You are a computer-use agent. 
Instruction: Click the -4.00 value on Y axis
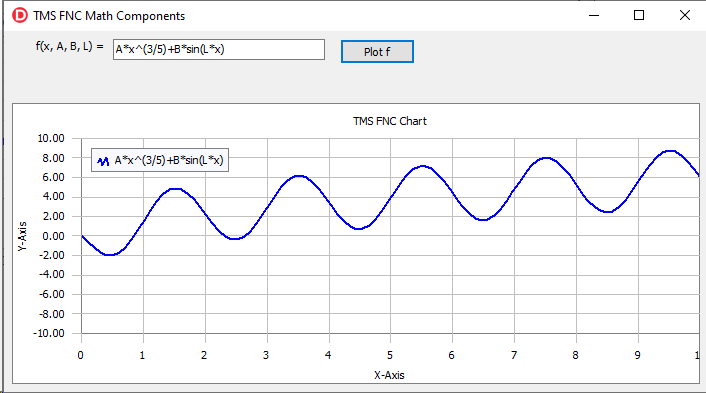pos(51,275)
